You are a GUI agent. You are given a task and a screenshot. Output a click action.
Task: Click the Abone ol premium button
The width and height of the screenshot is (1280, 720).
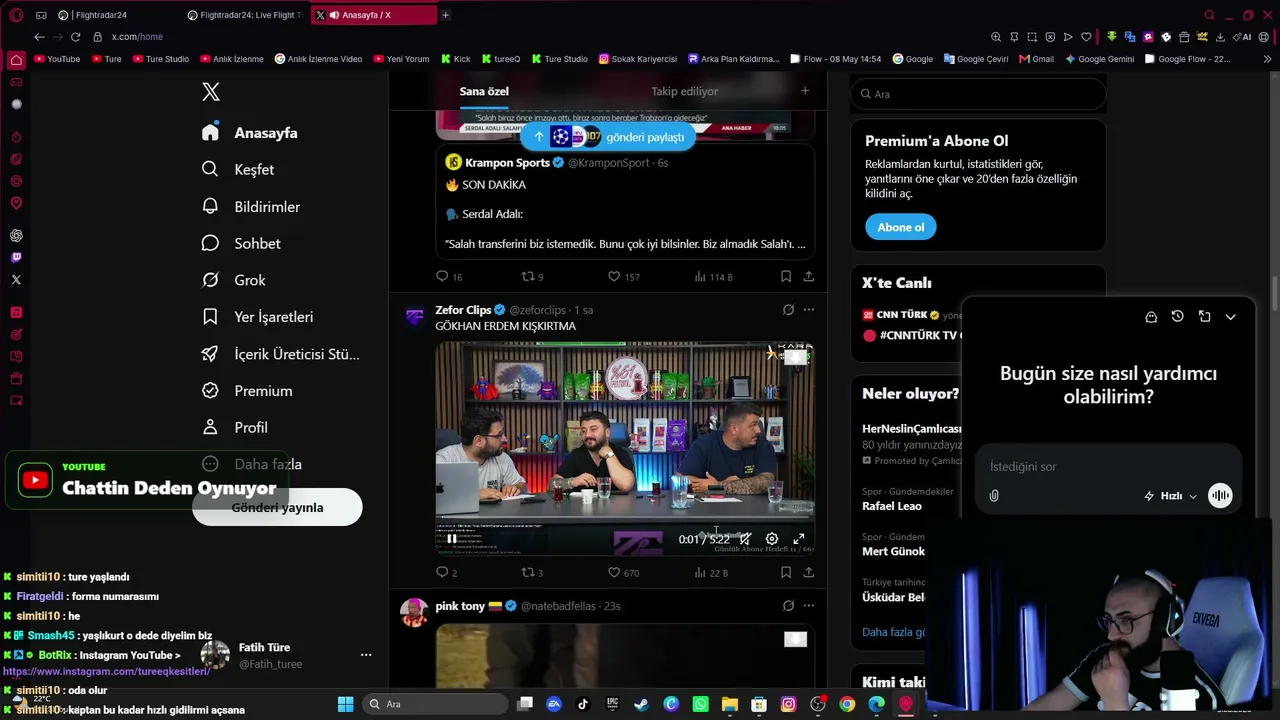click(900, 227)
